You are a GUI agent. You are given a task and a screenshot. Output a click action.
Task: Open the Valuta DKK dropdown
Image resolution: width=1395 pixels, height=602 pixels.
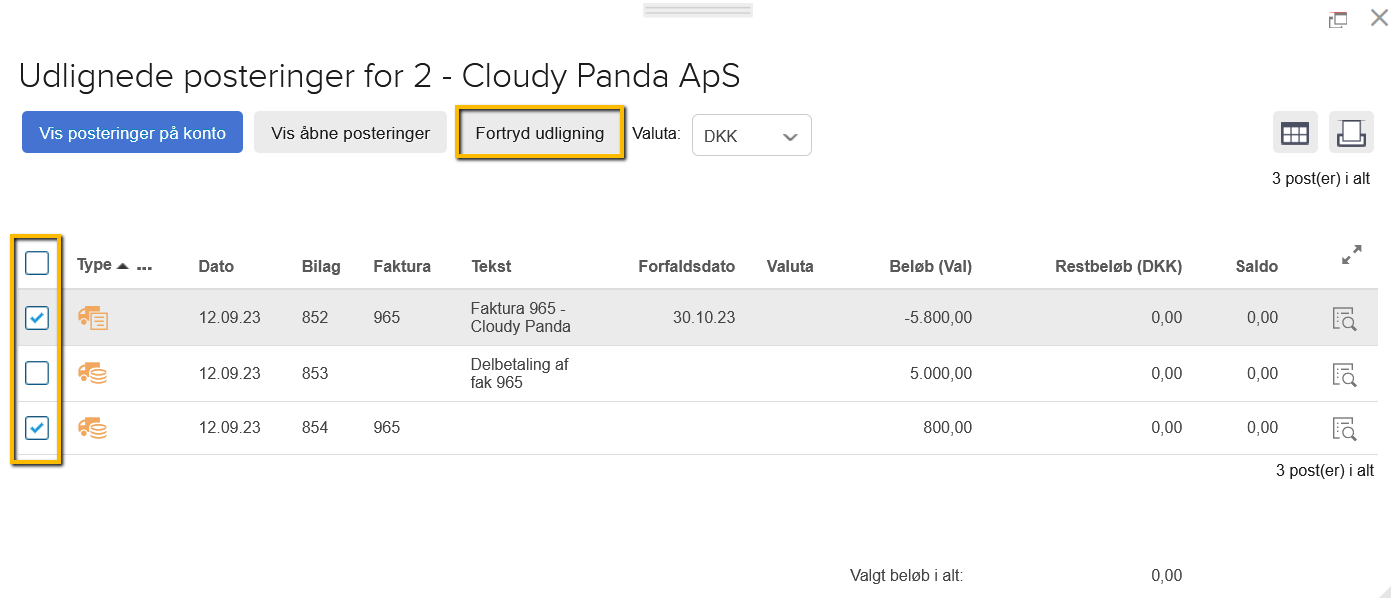click(x=751, y=136)
